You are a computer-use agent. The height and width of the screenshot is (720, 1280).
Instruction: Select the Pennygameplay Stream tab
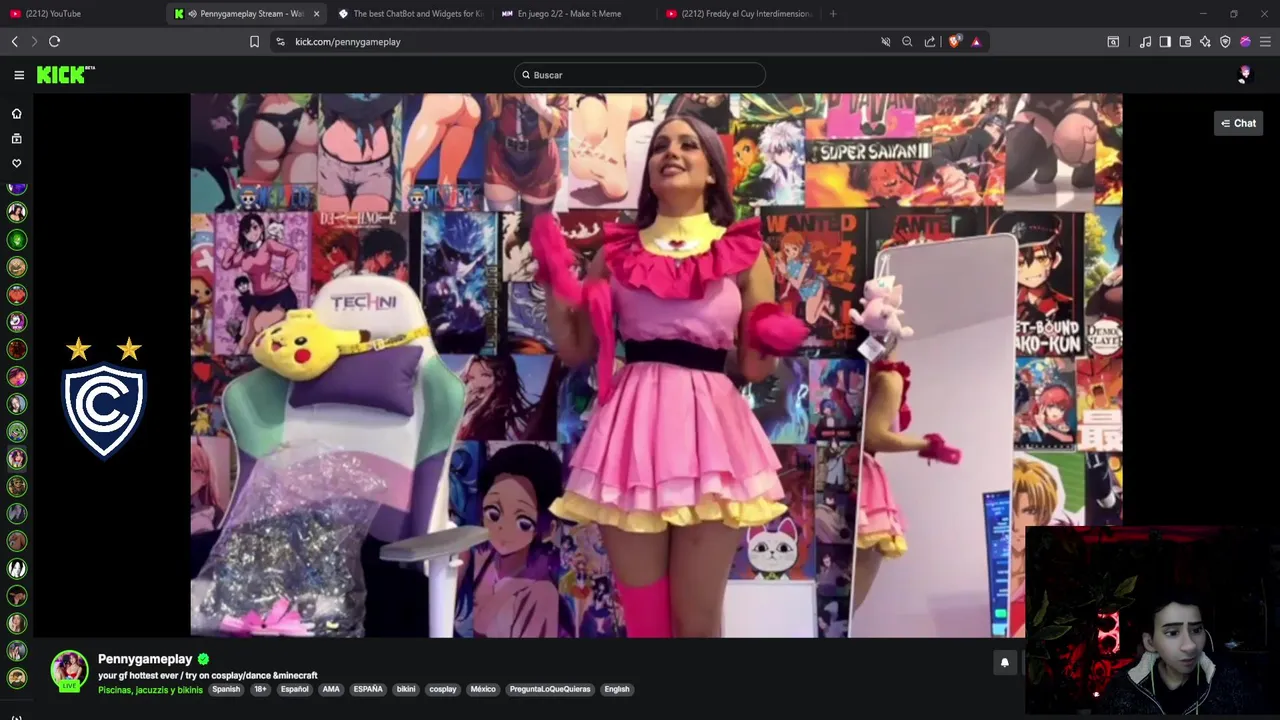[x=245, y=14]
